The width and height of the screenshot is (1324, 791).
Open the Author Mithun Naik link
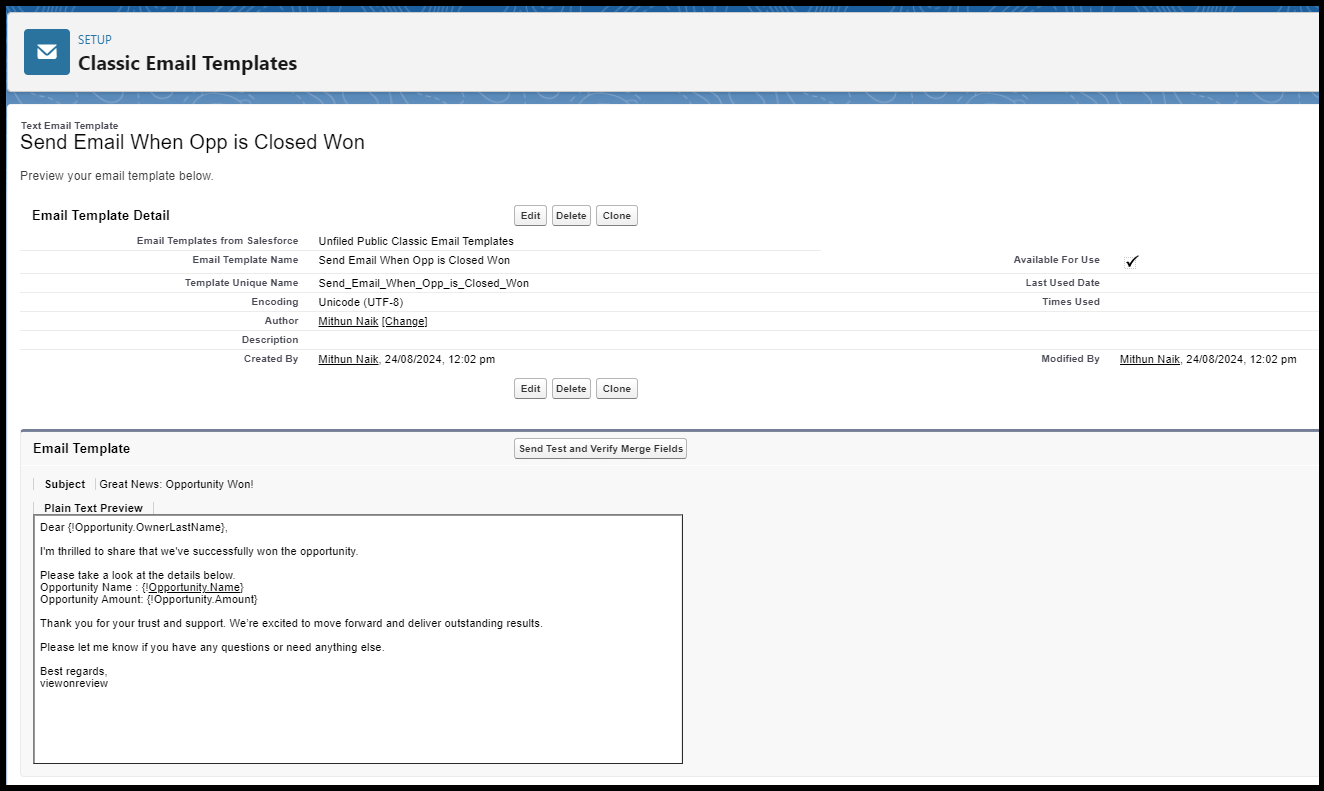(x=348, y=321)
